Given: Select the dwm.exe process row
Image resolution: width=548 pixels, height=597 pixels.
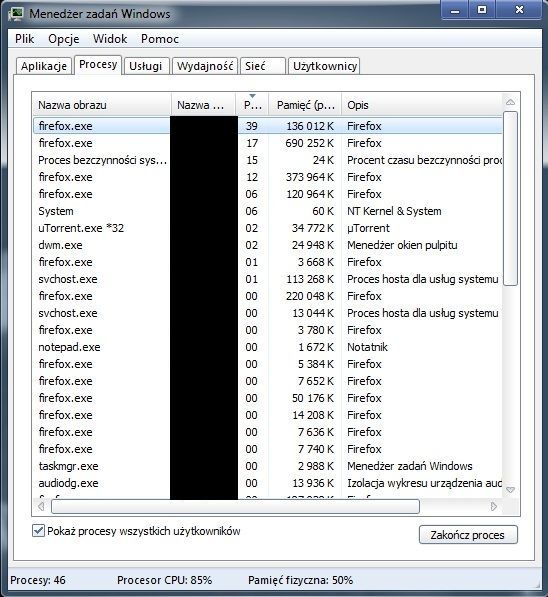Looking at the screenshot, I should (268, 245).
